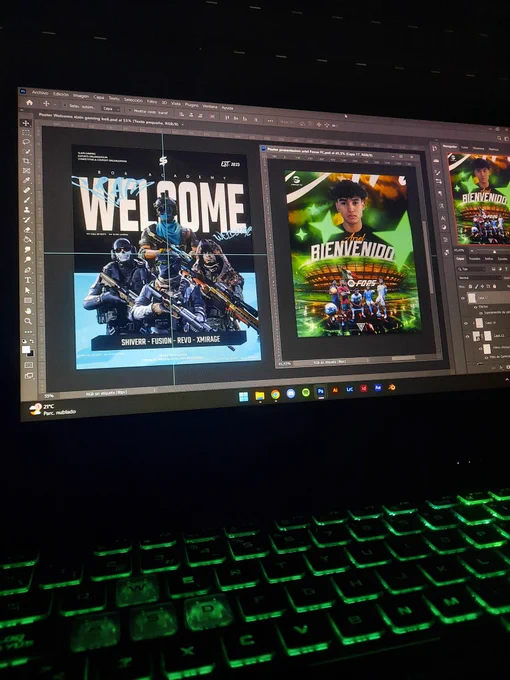This screenshot has width=510, height=680.
Task: Open the Archivo menu
Action: pos(40,93)
